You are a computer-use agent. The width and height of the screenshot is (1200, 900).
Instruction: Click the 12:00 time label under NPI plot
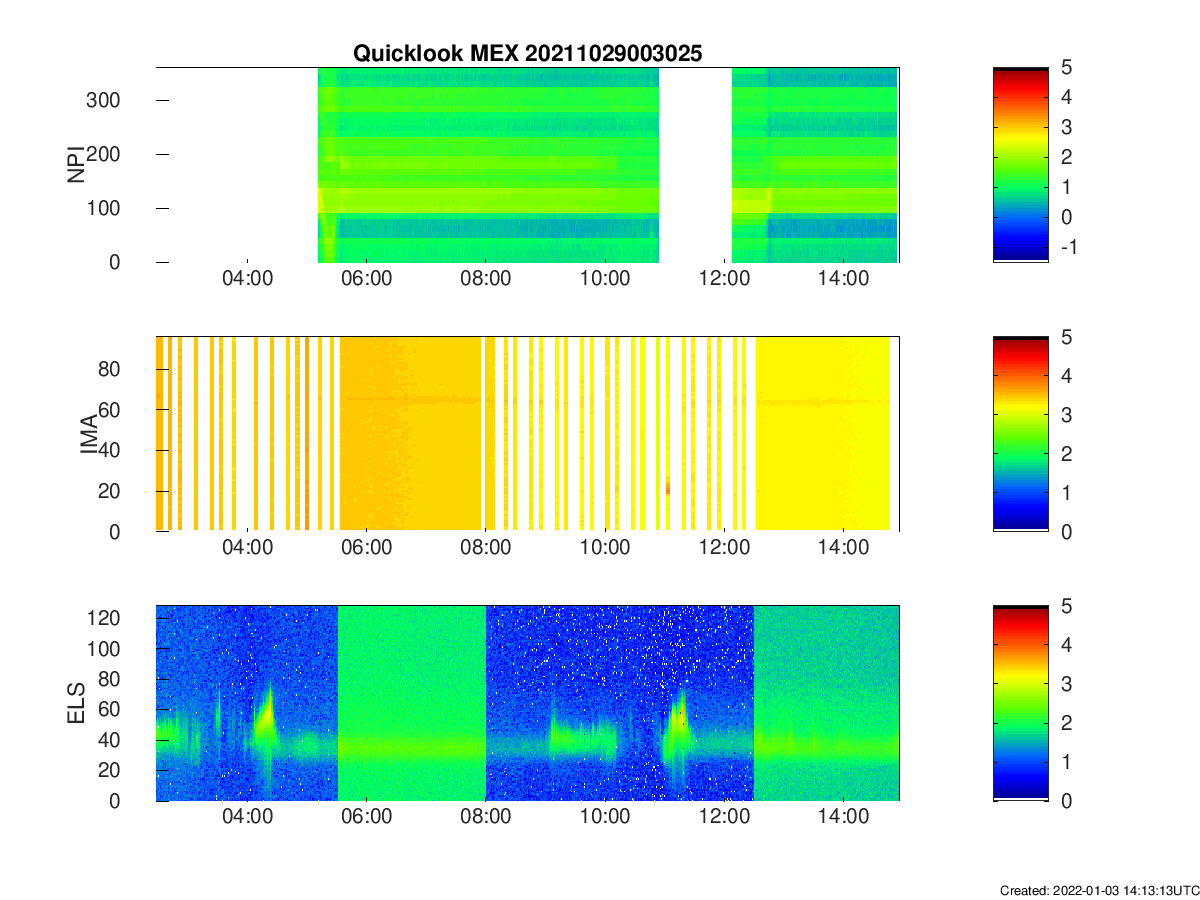coord(724,279)
